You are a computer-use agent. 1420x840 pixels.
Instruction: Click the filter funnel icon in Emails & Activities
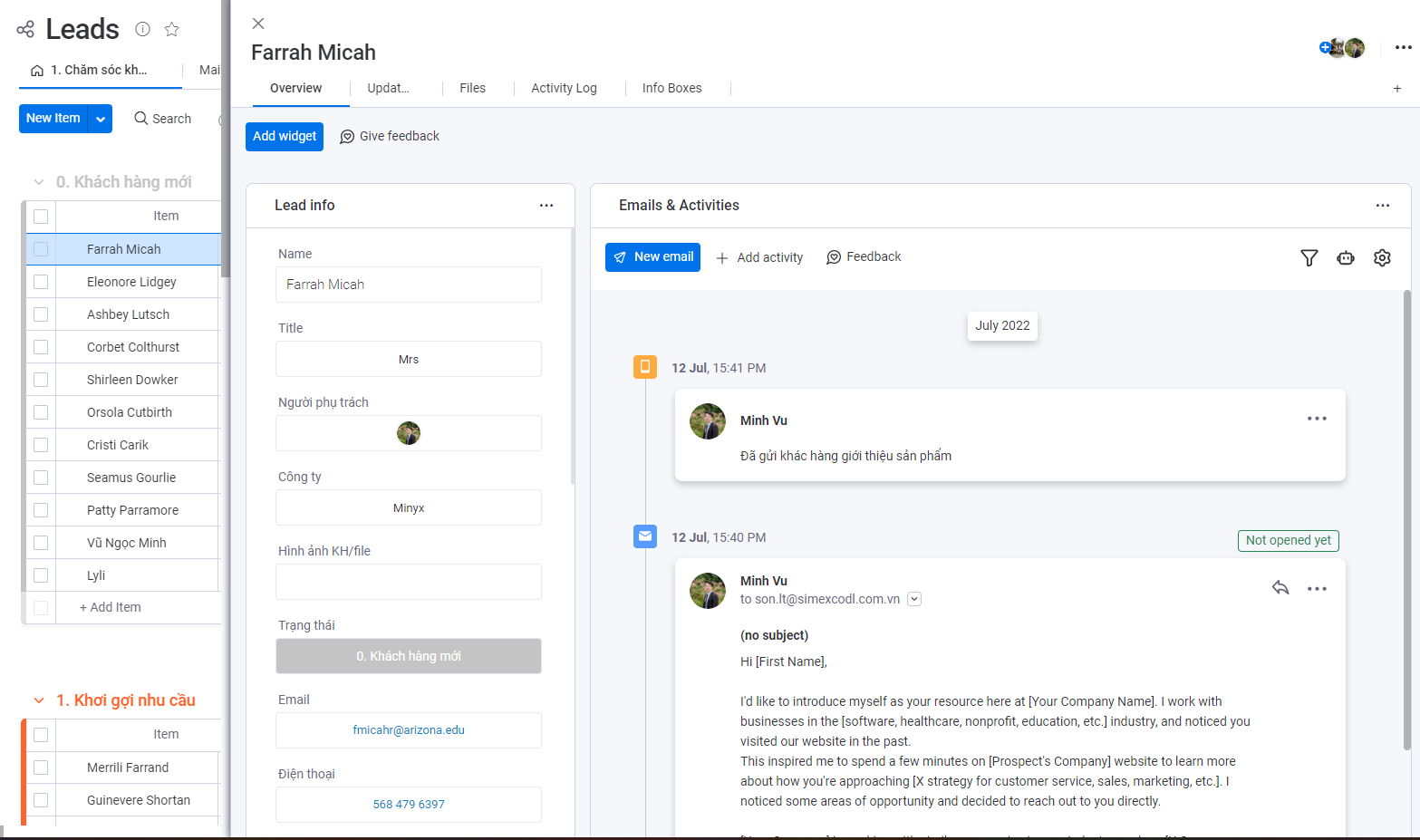1309,258
